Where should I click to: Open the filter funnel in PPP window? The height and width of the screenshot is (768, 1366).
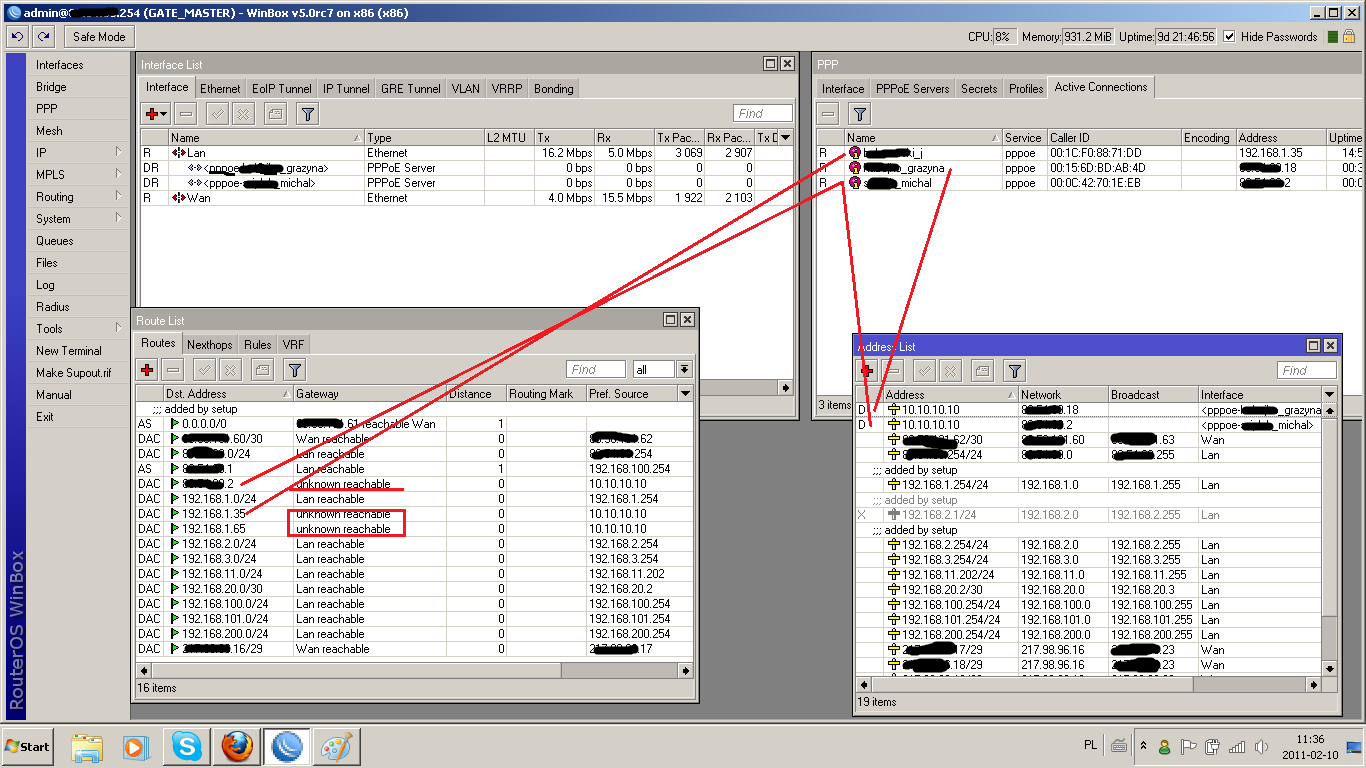859,113
